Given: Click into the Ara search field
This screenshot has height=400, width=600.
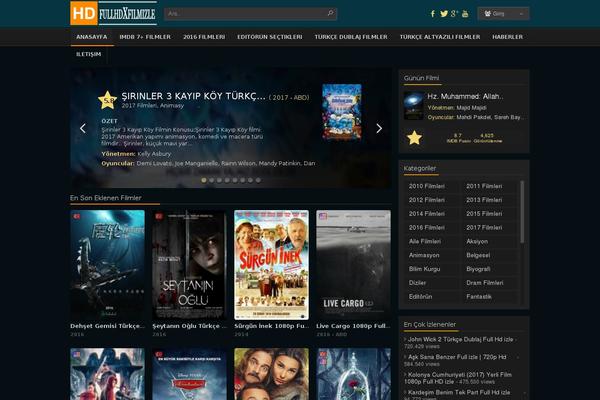Looking at the screenshot, I should pos(246,14).
